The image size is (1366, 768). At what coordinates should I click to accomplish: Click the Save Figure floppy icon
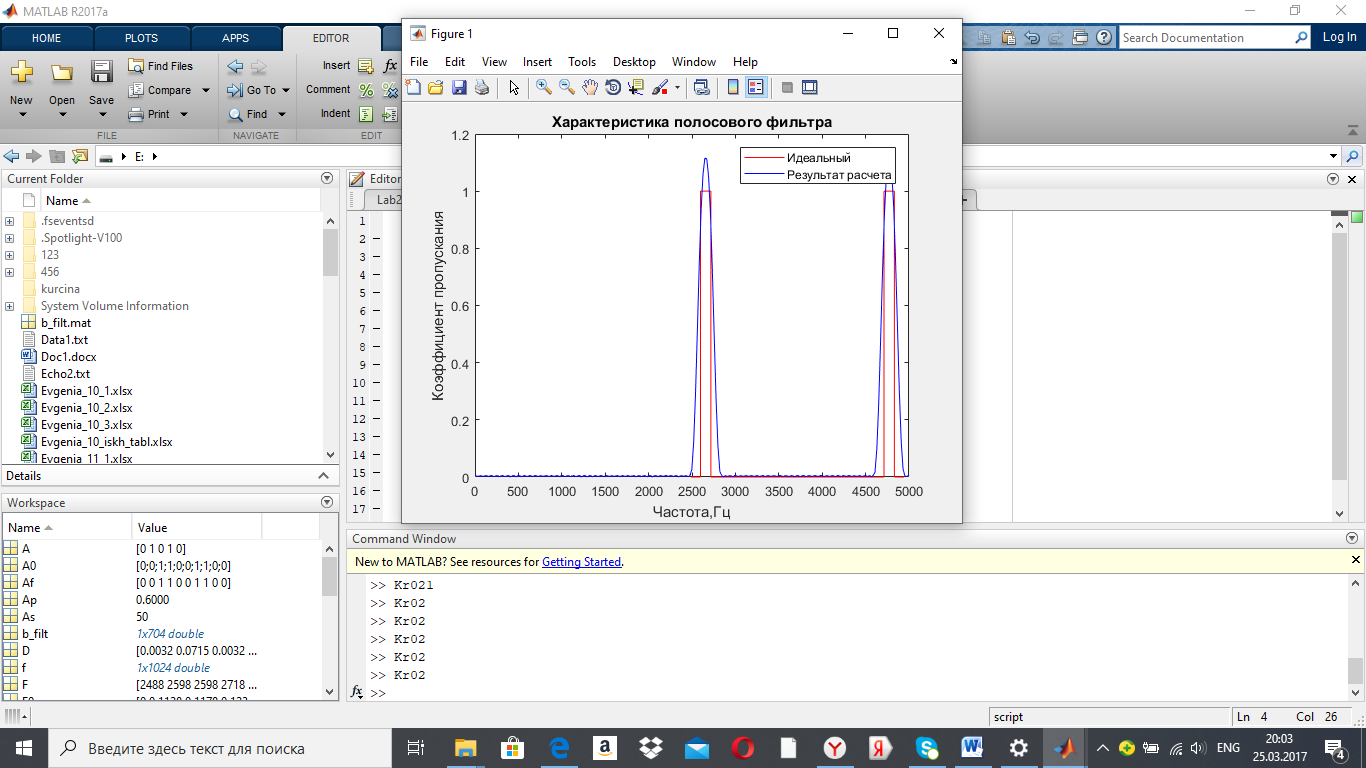(459, 88)
